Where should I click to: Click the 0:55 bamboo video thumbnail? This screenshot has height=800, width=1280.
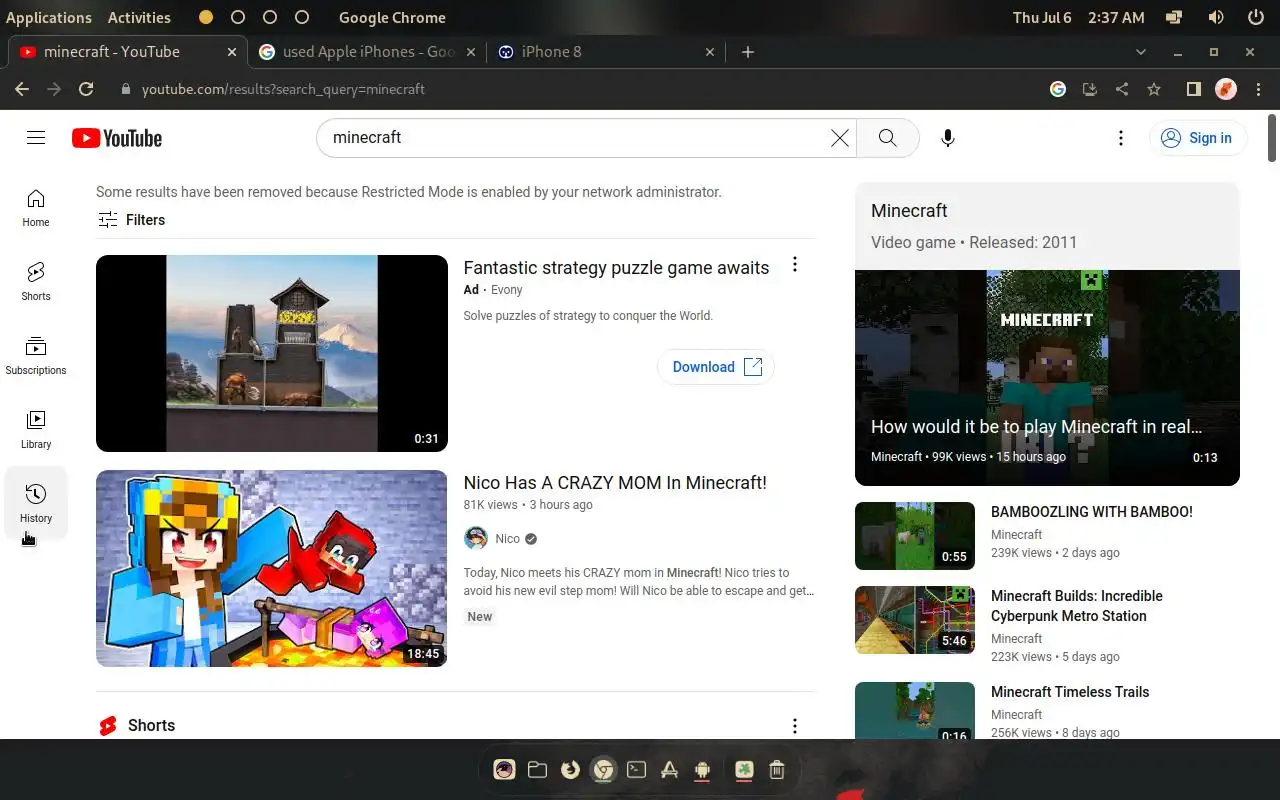point(915,536)
